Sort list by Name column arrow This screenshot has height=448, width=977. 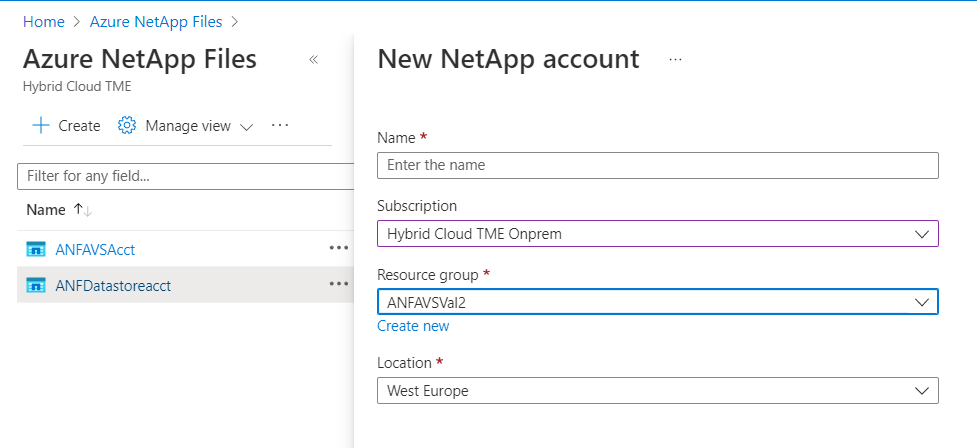pyautogui.click(x=83, y=210)
